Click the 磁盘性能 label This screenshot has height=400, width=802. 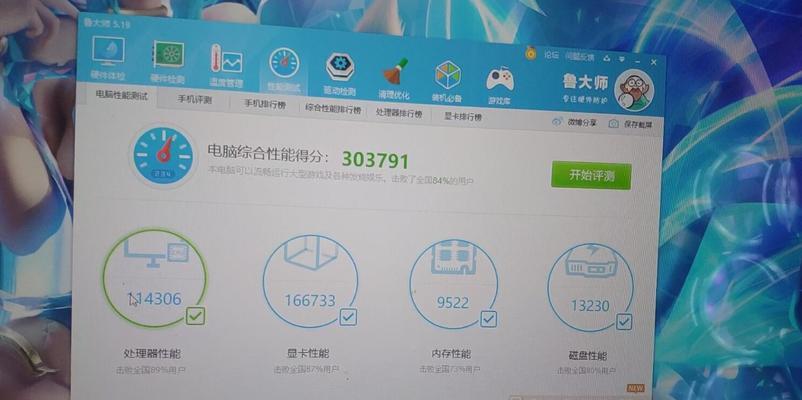588,356
